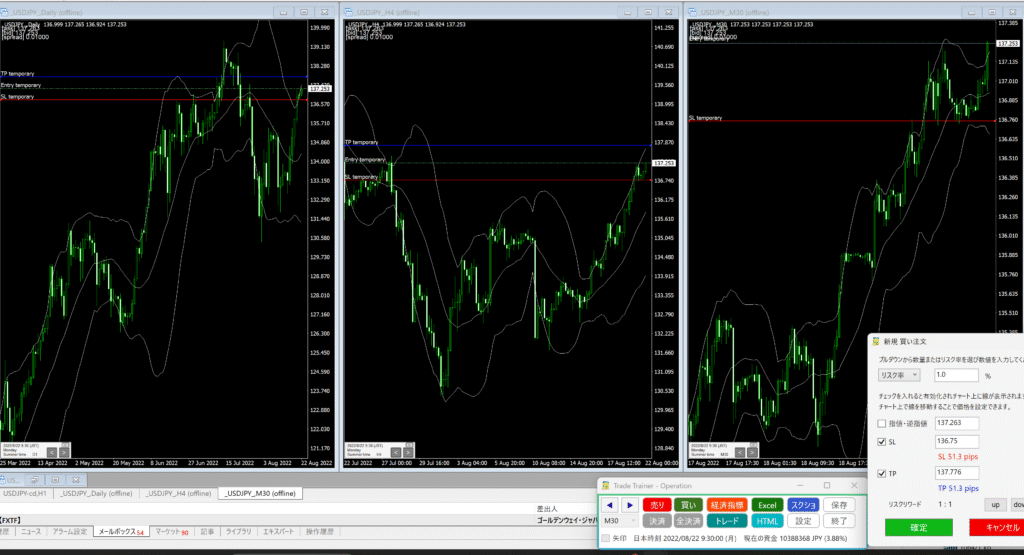
Task: Open the ニュース terminal tab
Action: [x=31, y=532]
